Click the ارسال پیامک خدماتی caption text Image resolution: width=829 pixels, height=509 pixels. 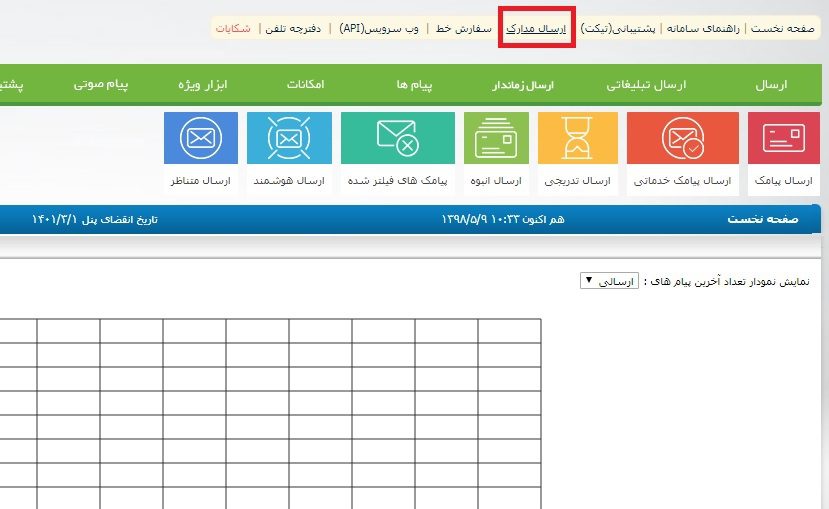[x=682, y=181]
